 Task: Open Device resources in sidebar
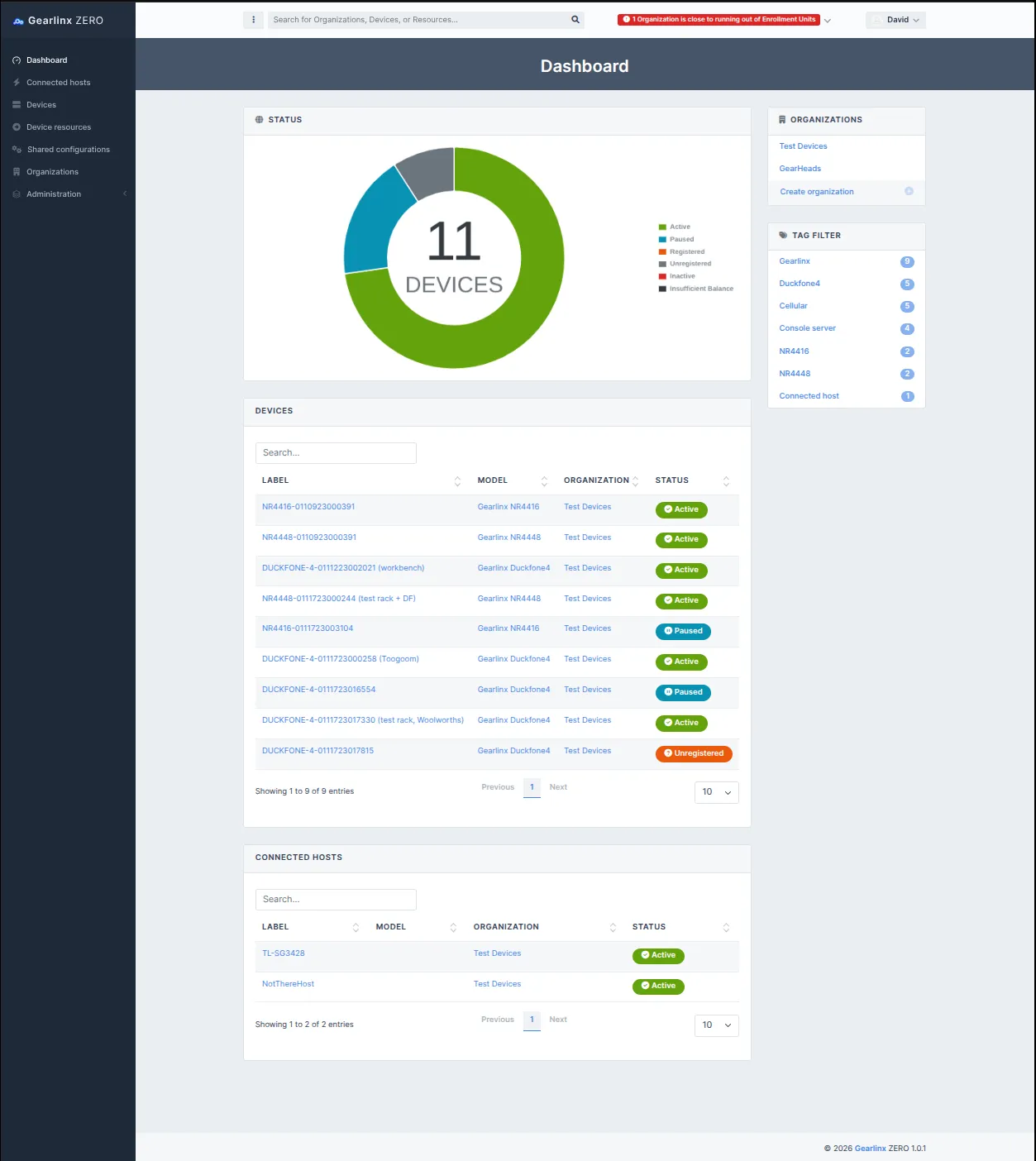pos(59,127)
